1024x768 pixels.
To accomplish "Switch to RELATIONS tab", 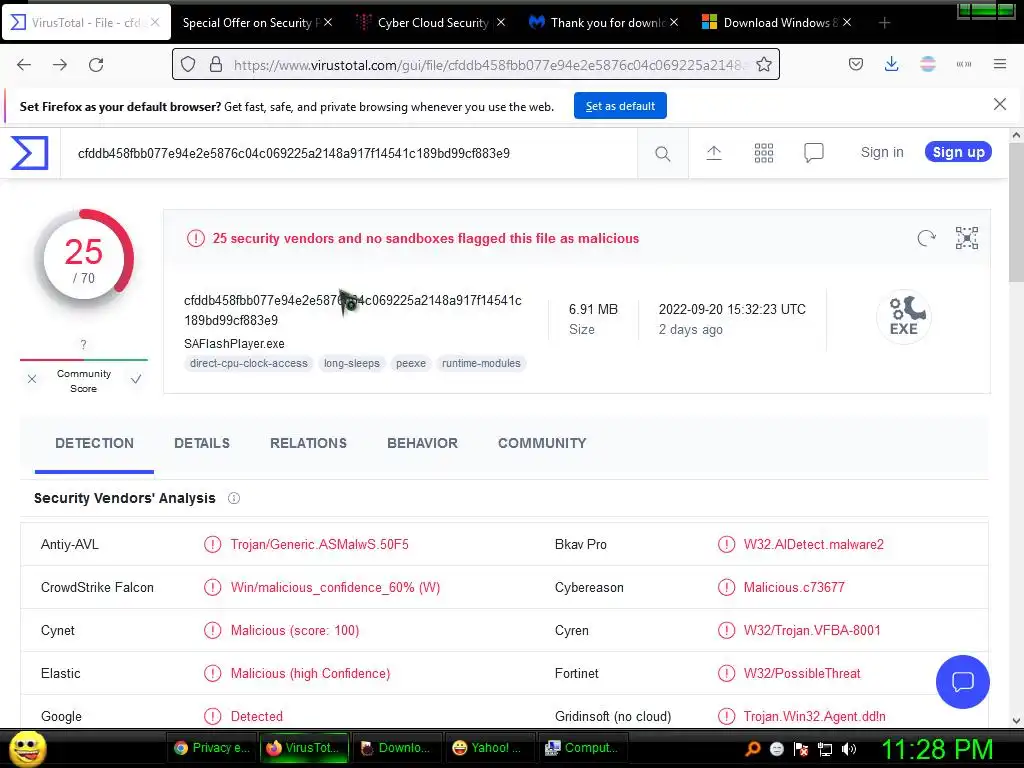I will [x=308, y=443].
